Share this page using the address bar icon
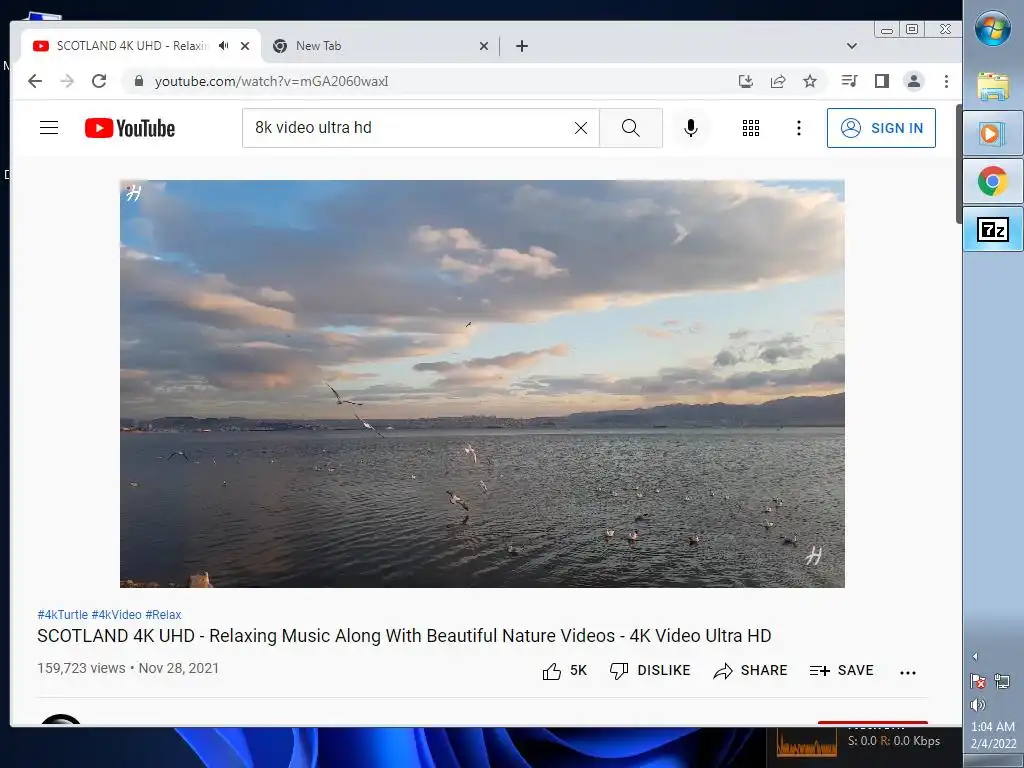The image size is (1024, 768). click(x=778, y=81)
